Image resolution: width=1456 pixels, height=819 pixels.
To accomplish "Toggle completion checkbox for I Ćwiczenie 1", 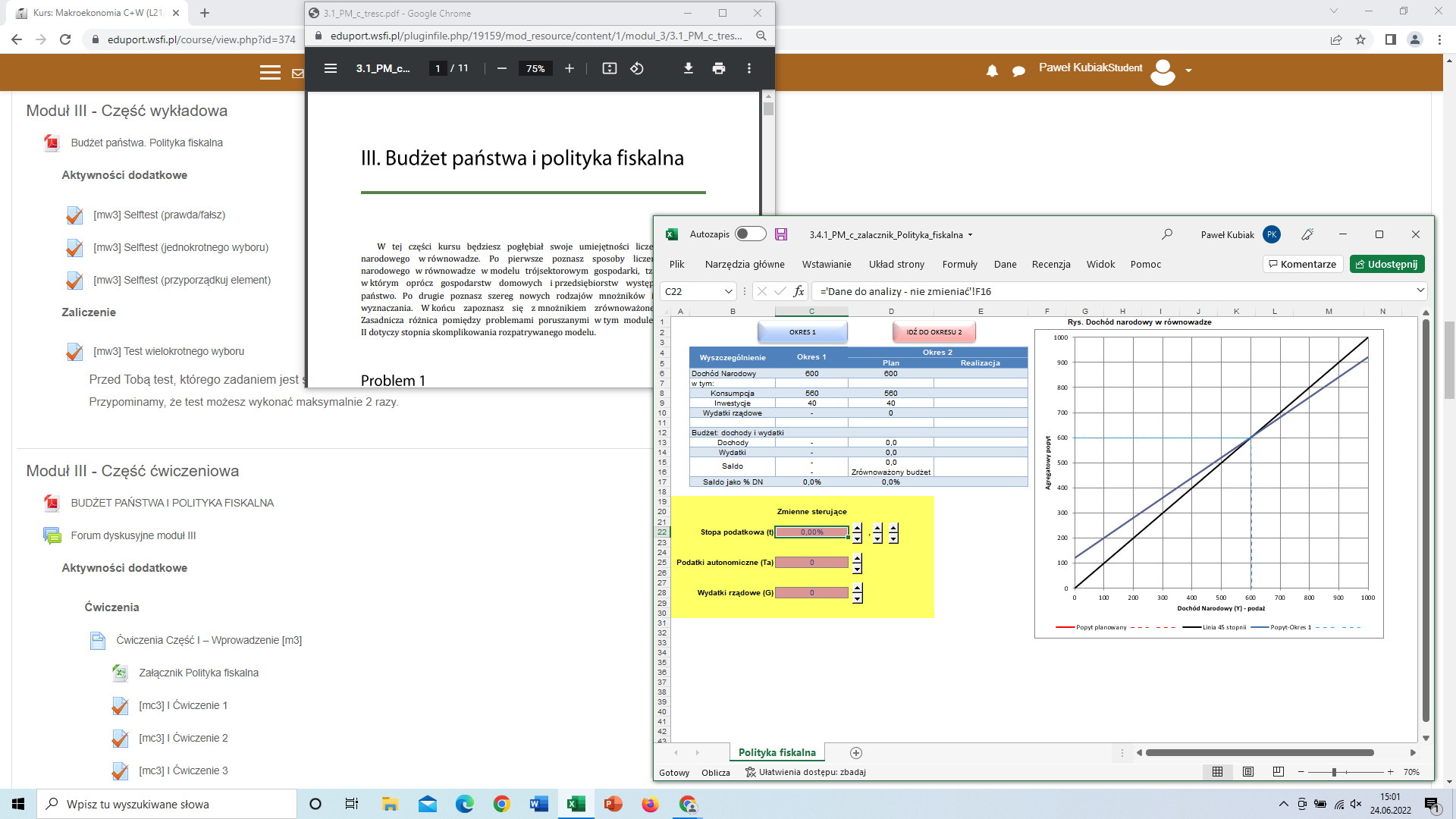I will [x=120, y=706].
